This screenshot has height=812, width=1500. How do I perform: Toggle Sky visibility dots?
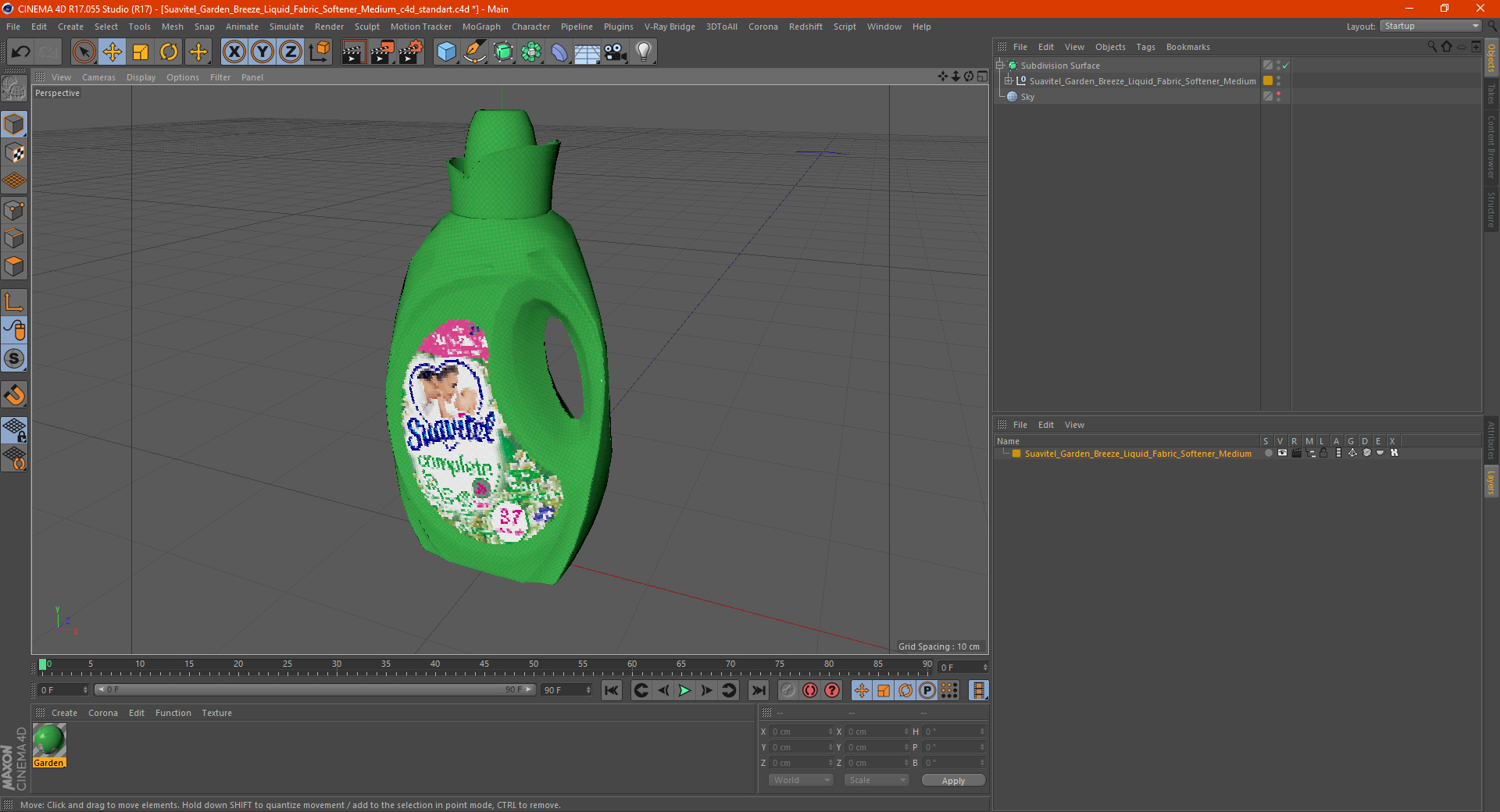[1279, 96]
